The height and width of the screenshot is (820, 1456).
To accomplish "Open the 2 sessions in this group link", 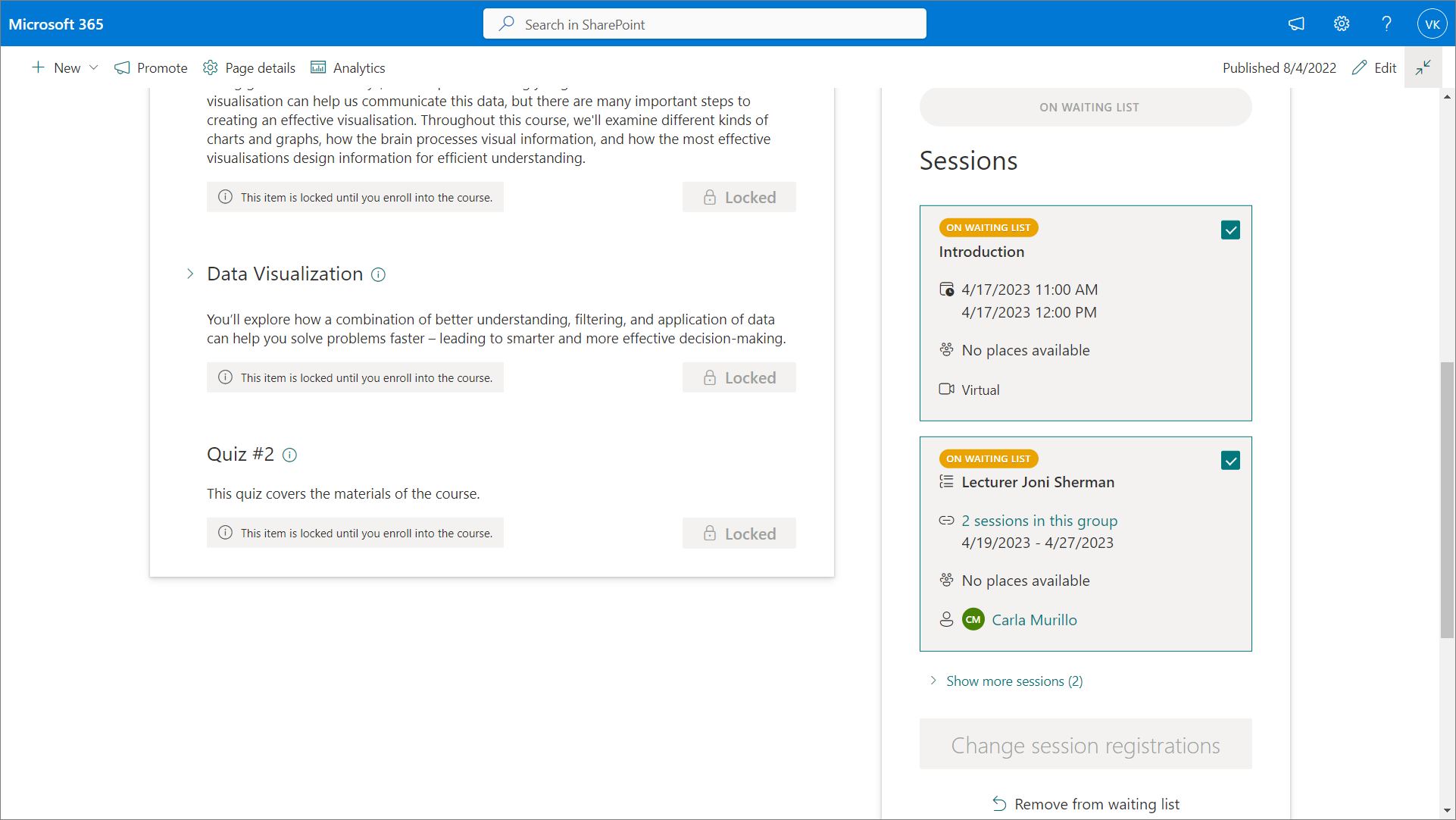I will pos(1039,521).
